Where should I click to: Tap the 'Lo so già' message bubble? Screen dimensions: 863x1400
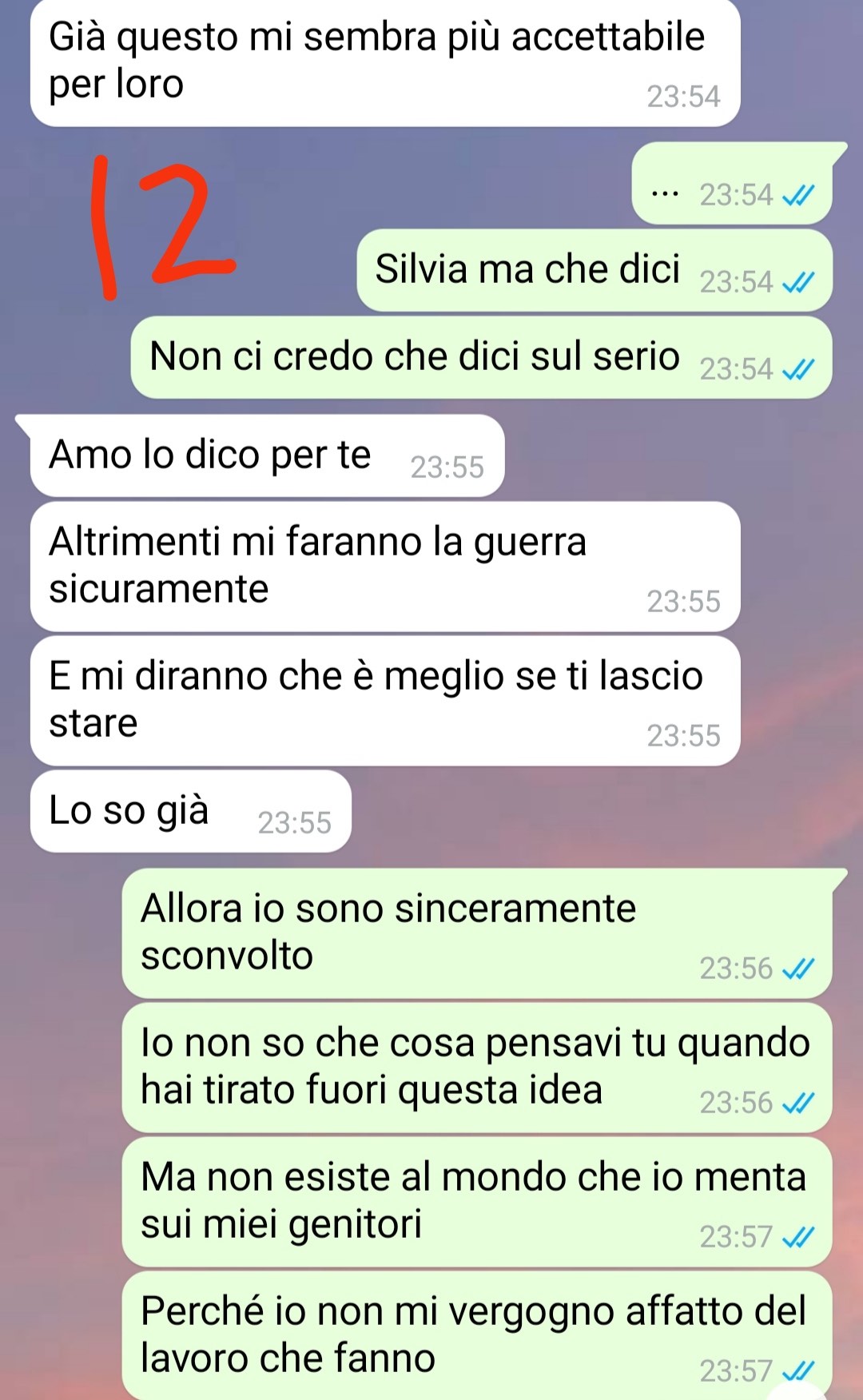coord(191,811)
